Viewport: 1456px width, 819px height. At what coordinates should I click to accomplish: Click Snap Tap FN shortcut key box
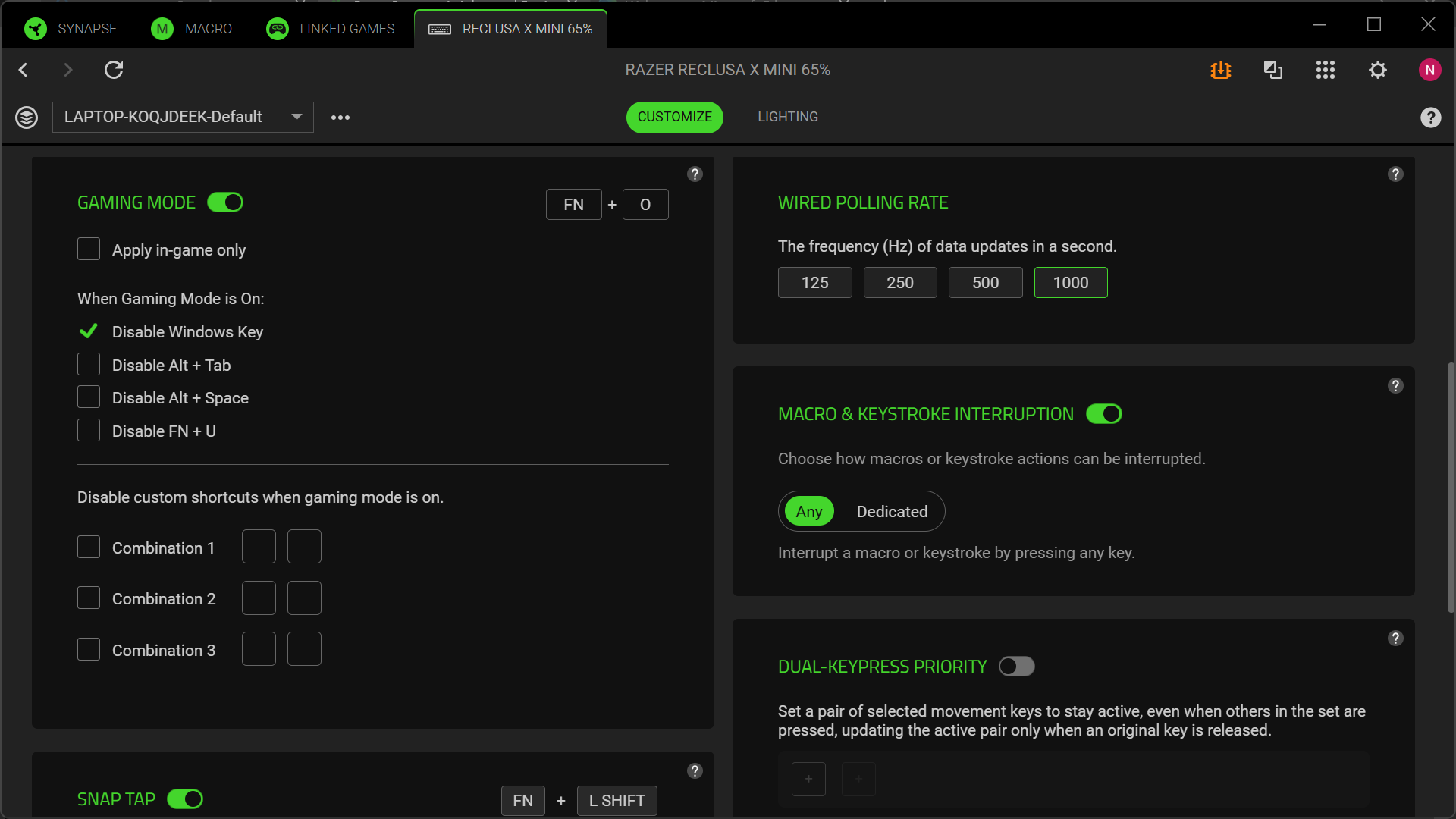tap(523, 801)
